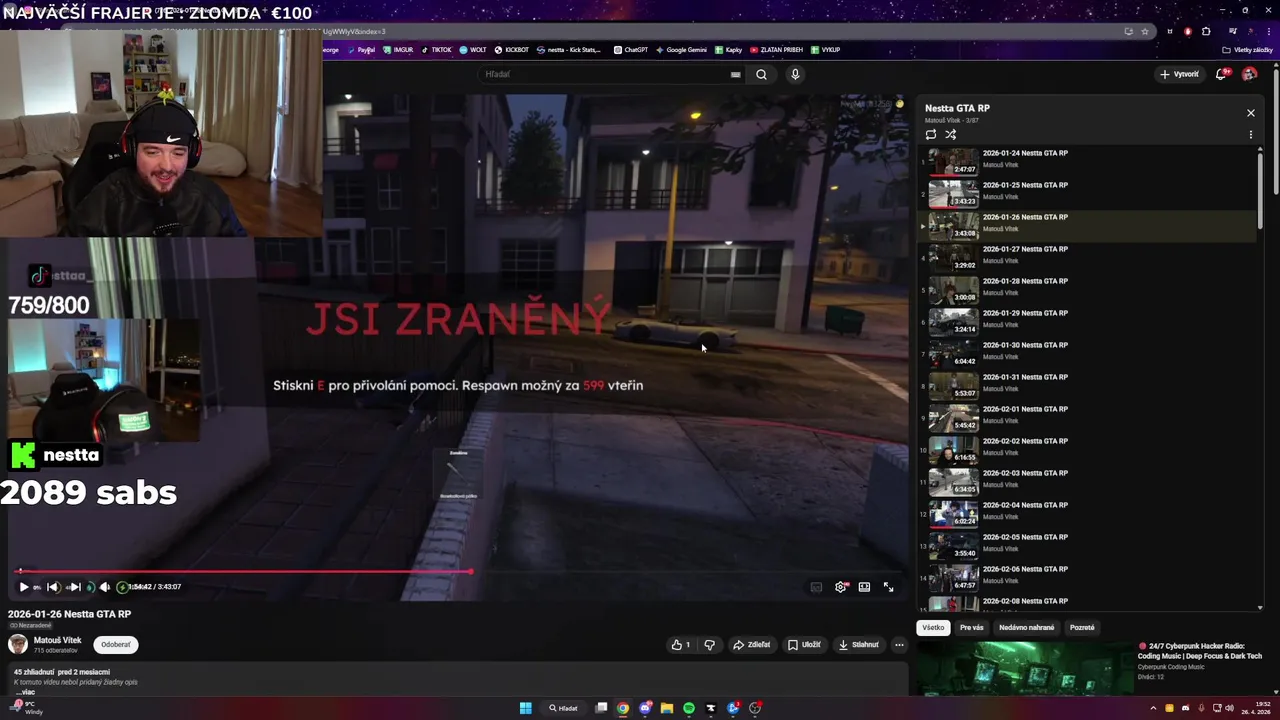
Task: Open playlist three-dot options menu
Action: (1250, 134)
